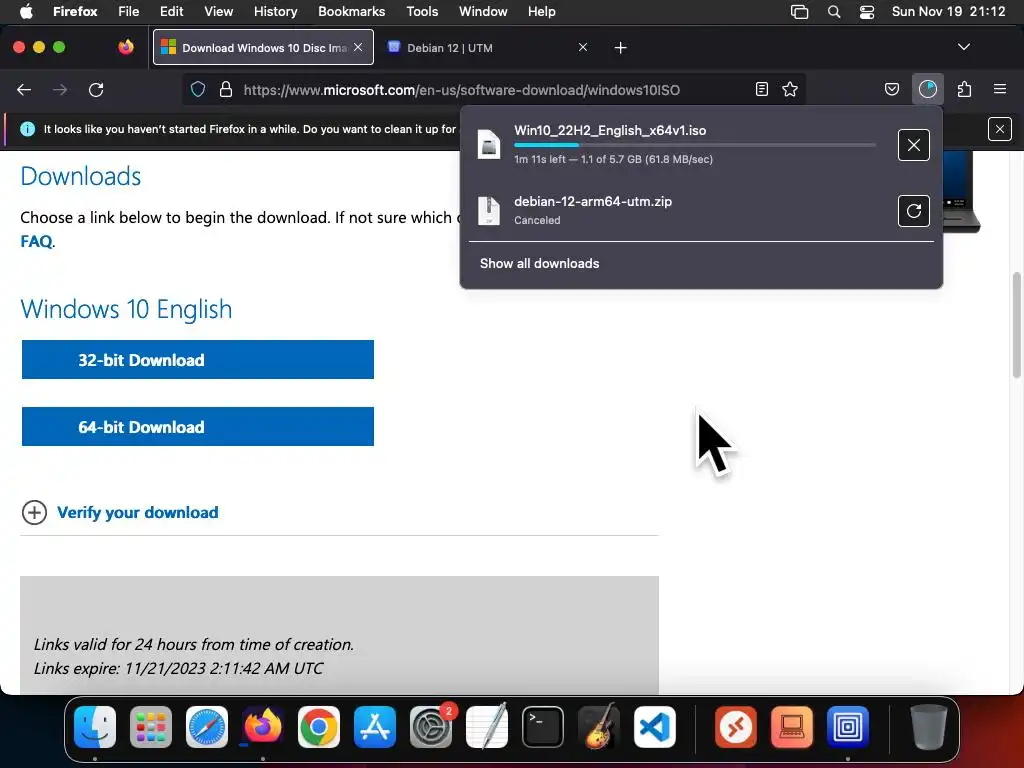Screen dimensions: 1024x768
Task: Open Spotlight search in menu bar
Action: point(834,12)
